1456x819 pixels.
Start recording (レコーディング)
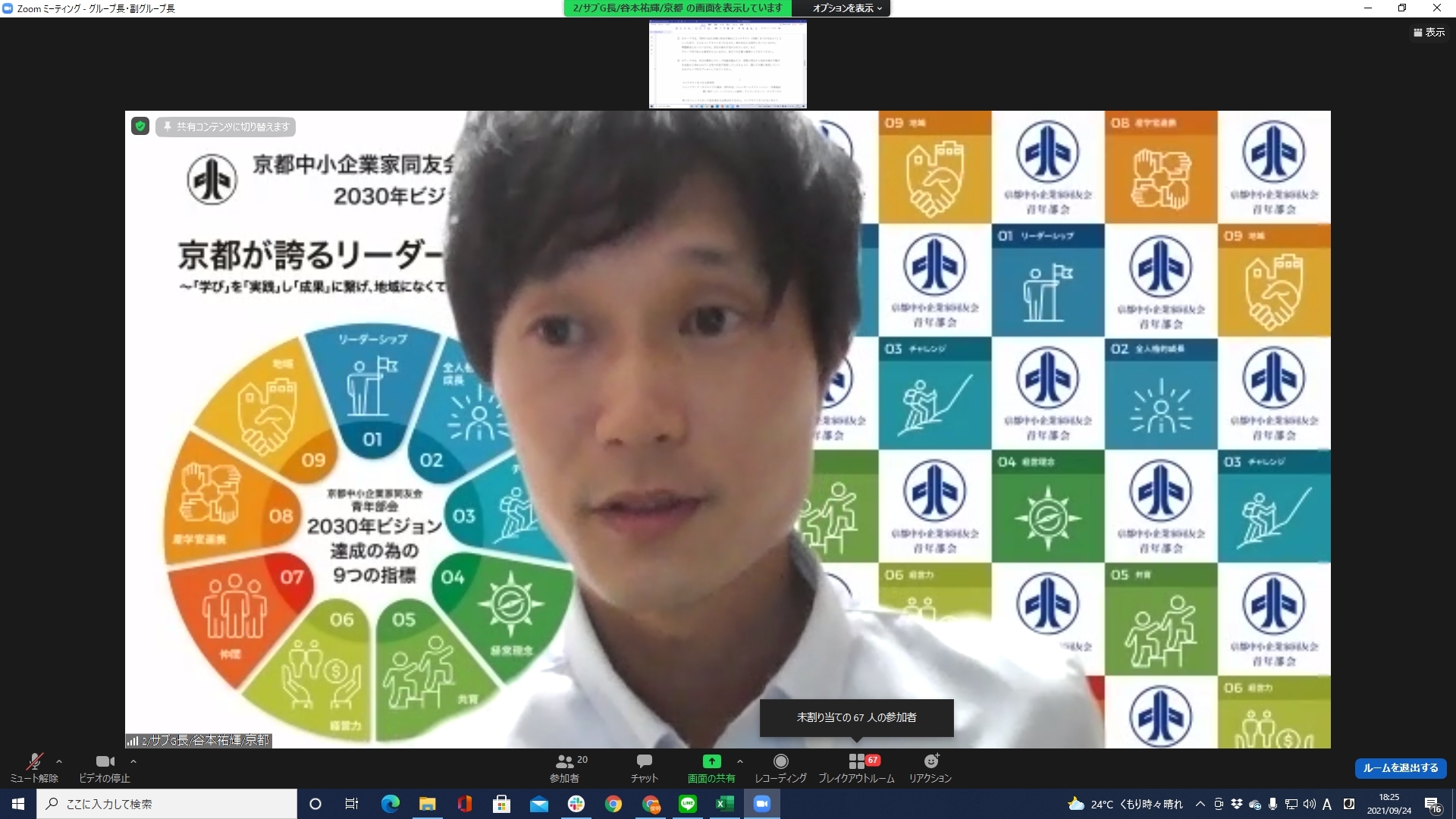click(x=780, y=767)
